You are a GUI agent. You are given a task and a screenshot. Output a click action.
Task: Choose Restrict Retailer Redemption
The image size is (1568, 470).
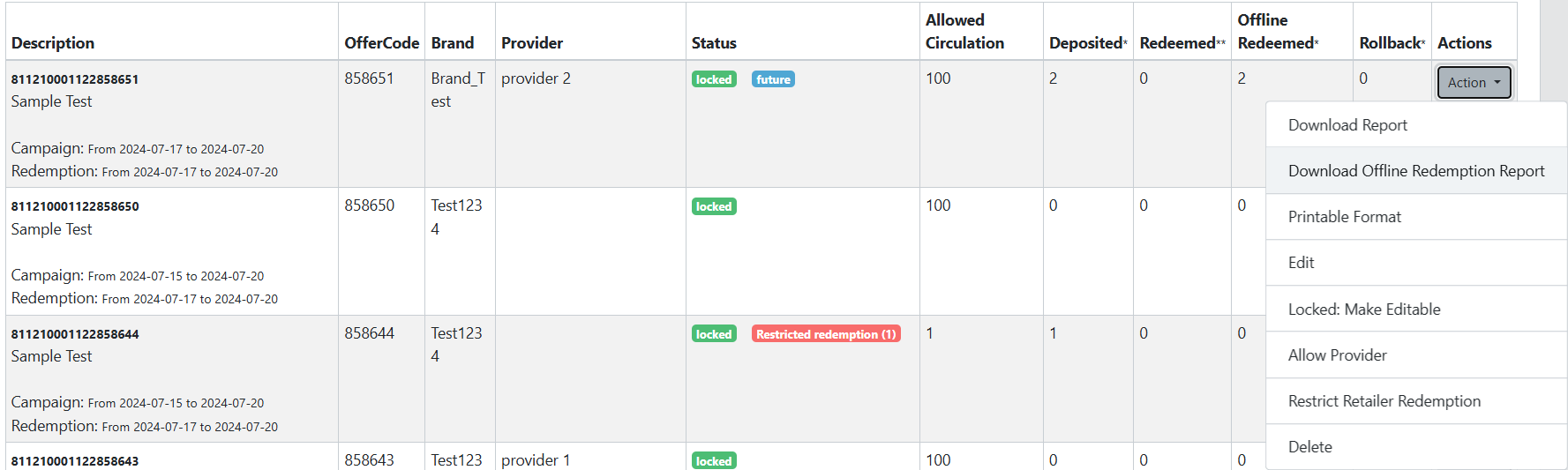[x=1384, y=401]
